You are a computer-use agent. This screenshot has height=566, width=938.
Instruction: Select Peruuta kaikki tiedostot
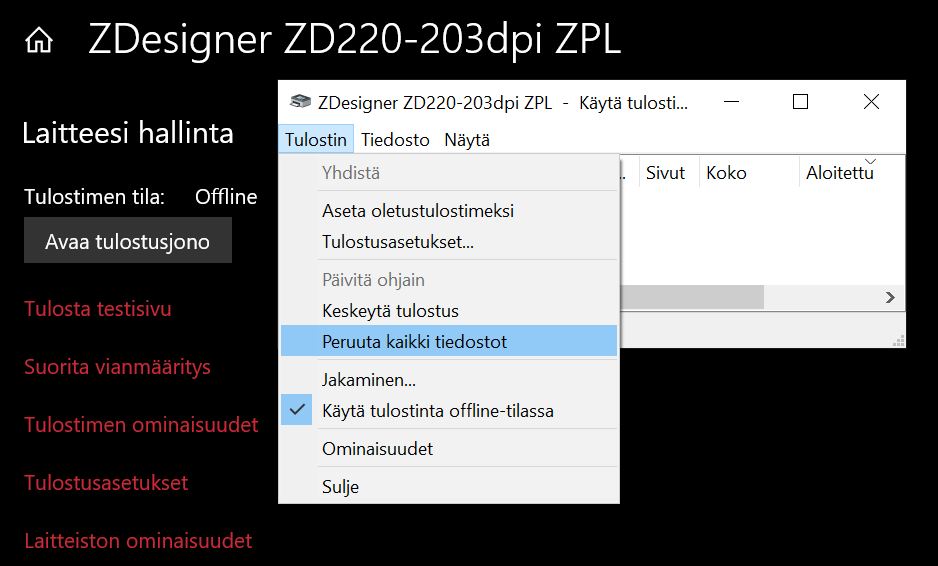point(414,342)
